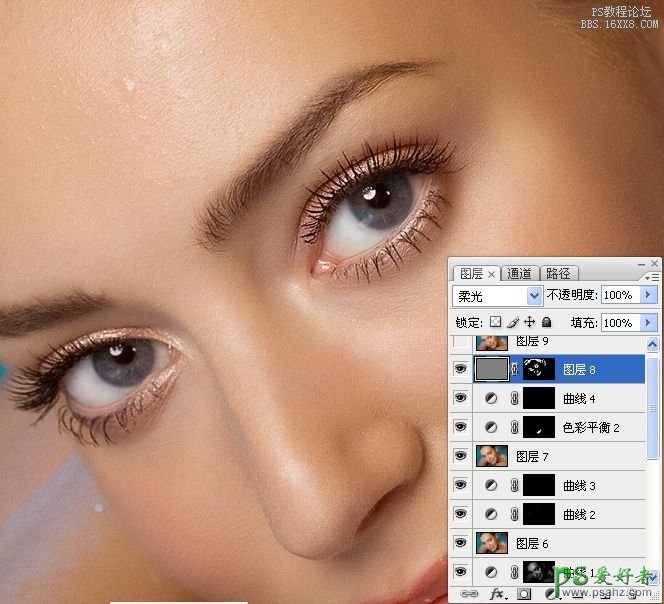The height and width of the screenshot is (604, 664).
Task: Minimize the layers panel
Action: (x=642, y=264)
